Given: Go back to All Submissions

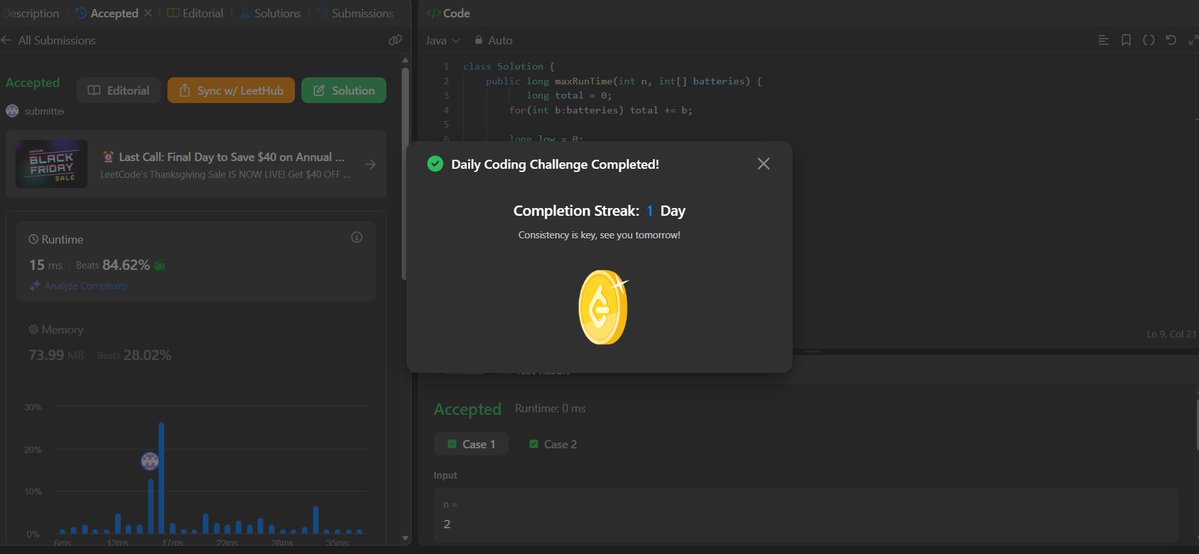Looking at the screenshot, I should [48, 41].
